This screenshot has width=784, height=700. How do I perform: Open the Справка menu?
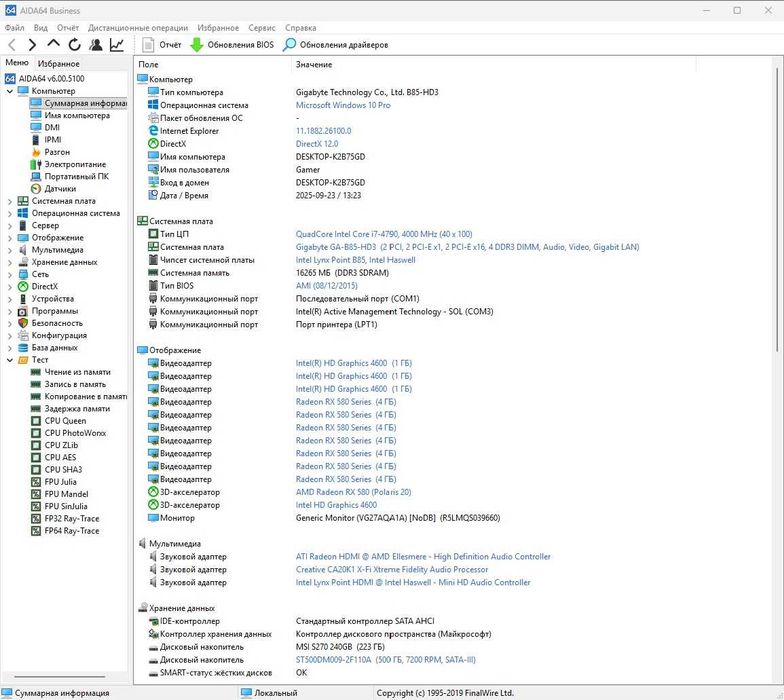[x=300, y=28]
